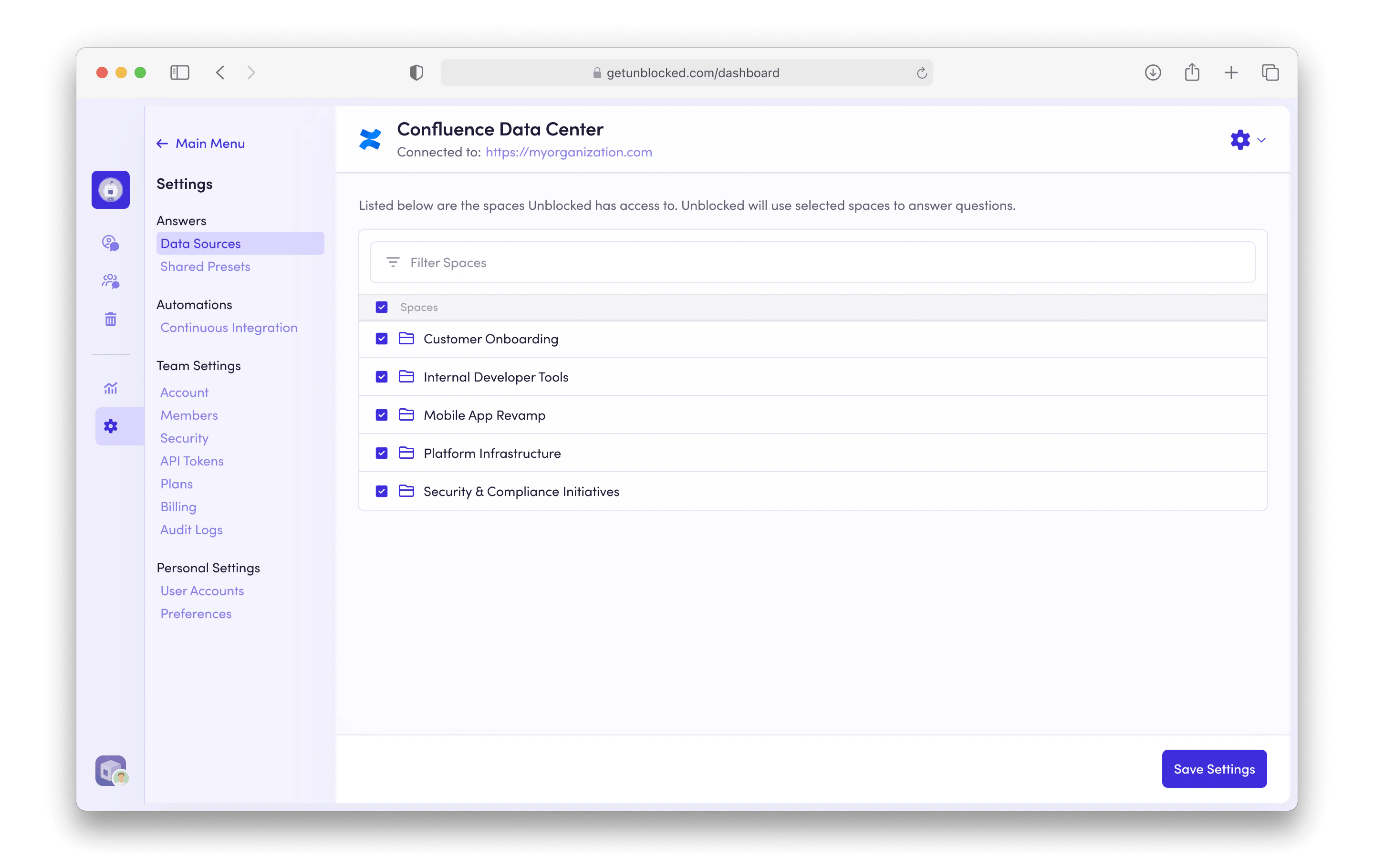Open the Security settings page
Image resolution: width=1374 pixels, height=868 pixels.
(x=184, y=438)
